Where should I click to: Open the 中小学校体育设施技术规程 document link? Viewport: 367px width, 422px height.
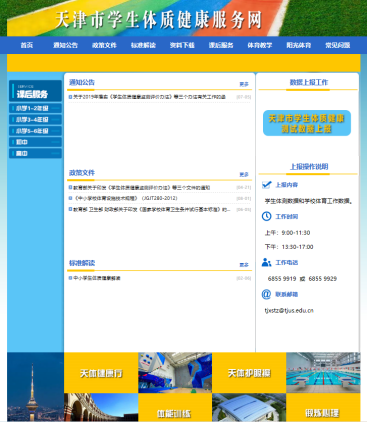pyautogui.click(x=125, y=198)
